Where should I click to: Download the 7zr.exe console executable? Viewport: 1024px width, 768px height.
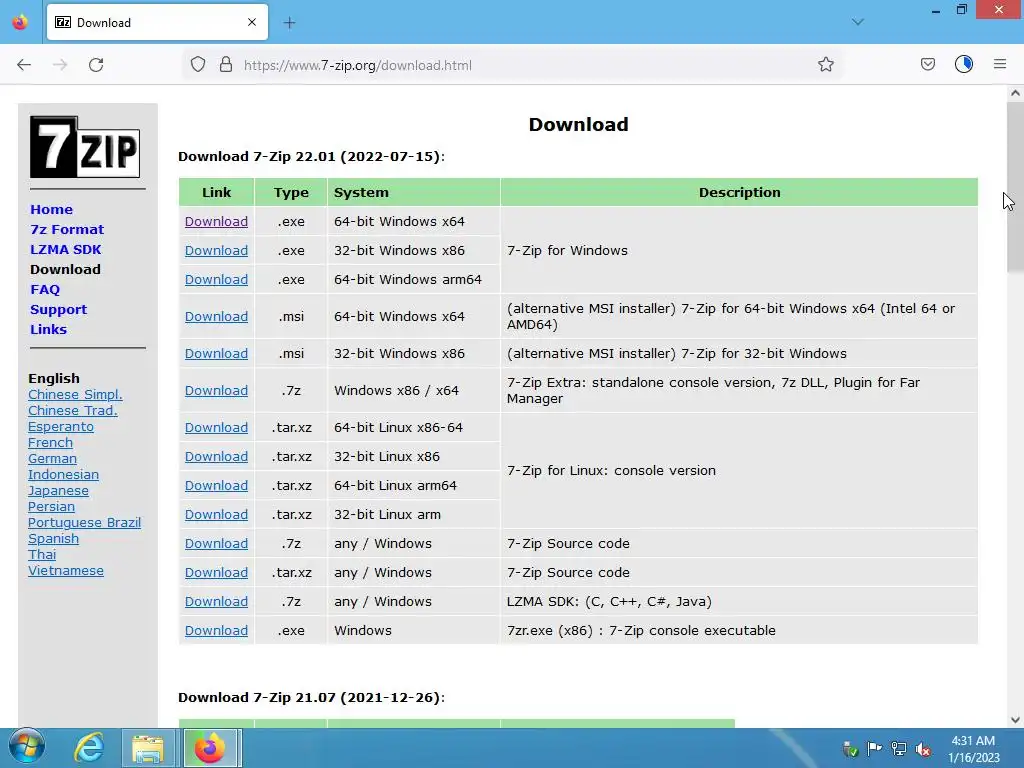coord(216,630)
